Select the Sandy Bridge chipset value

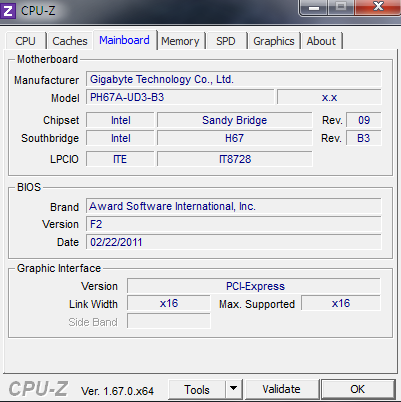point(234,120)
